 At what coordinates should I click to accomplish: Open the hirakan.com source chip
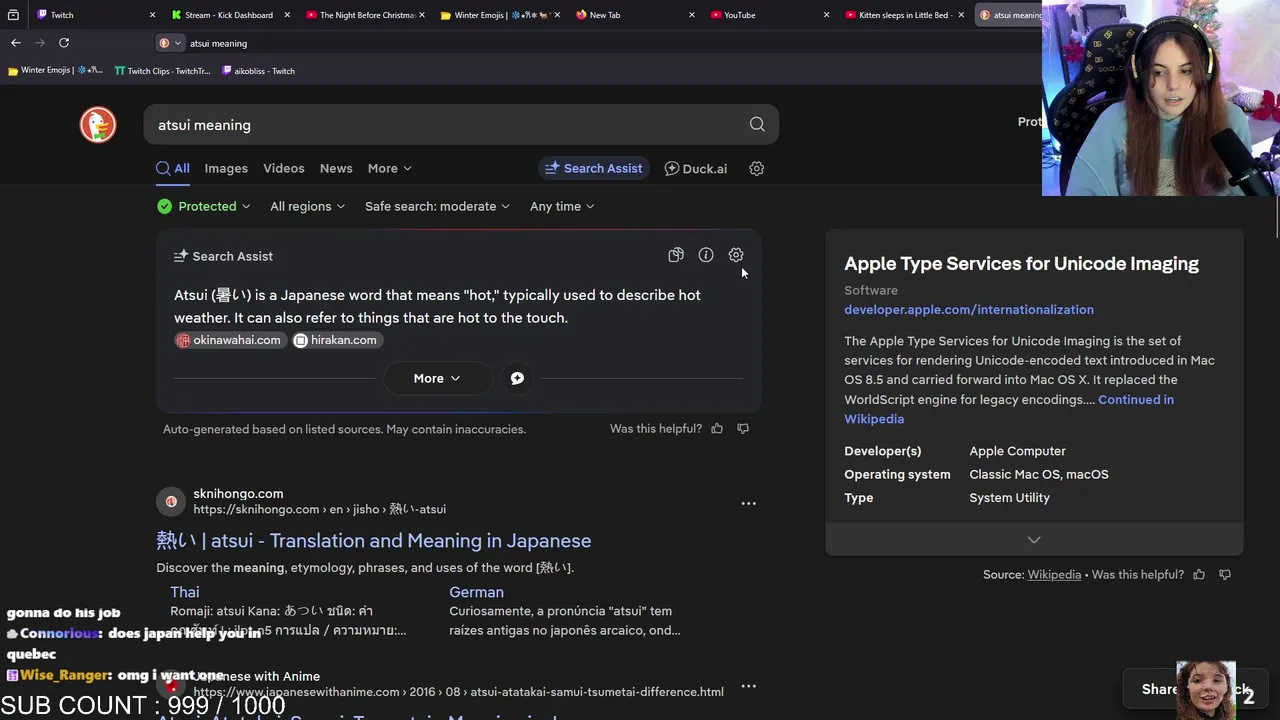tap(336, 340)
